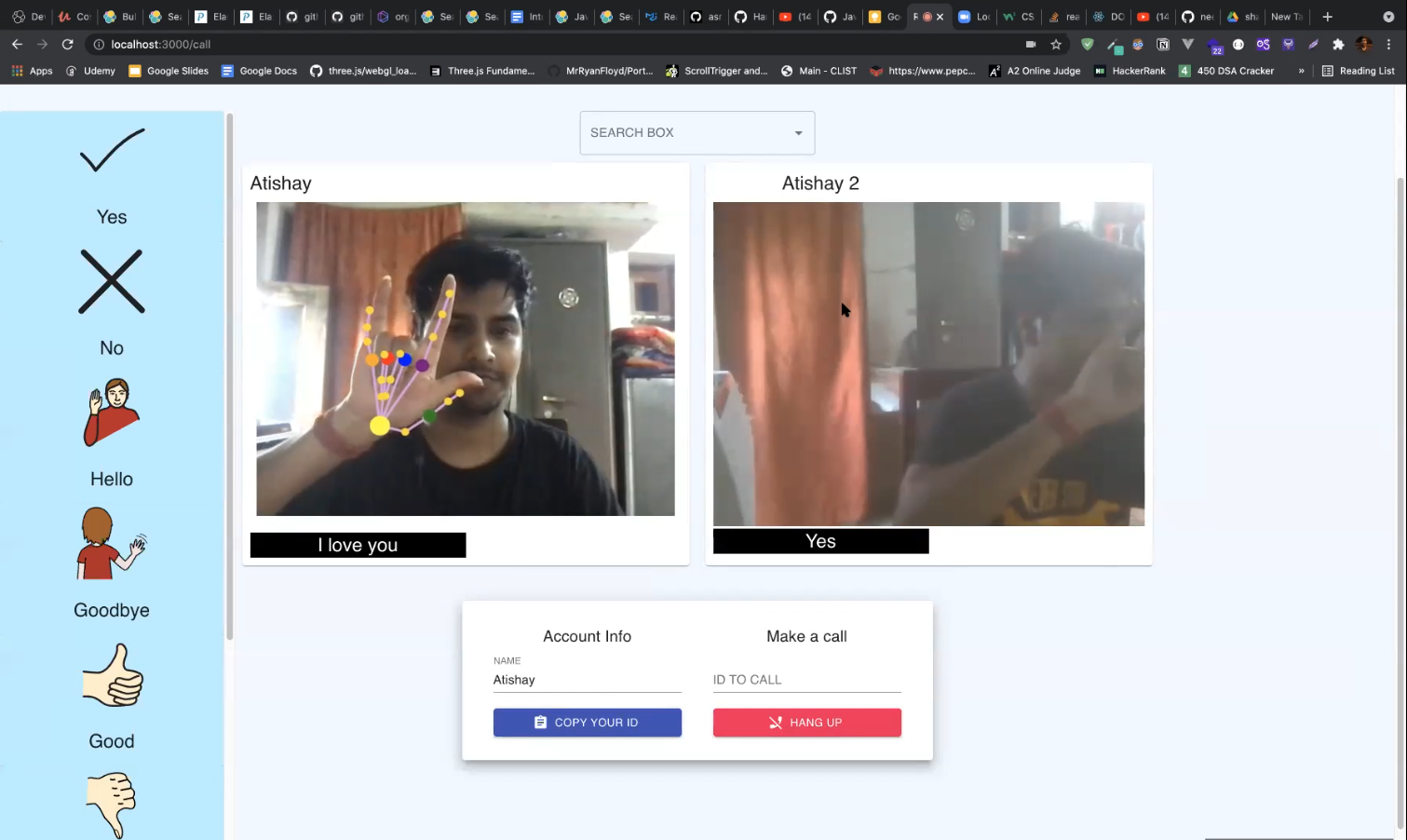
Task: Click the camera indicator in address bar
Action: [1031, 44]
